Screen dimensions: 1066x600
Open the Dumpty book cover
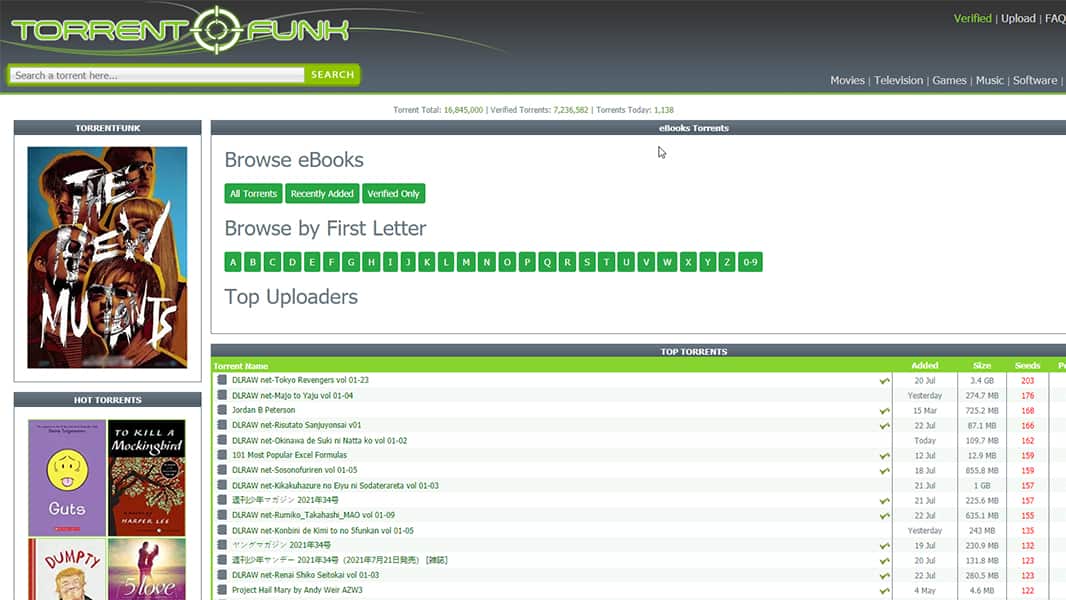pyautogui.click(x=67, y=569)
